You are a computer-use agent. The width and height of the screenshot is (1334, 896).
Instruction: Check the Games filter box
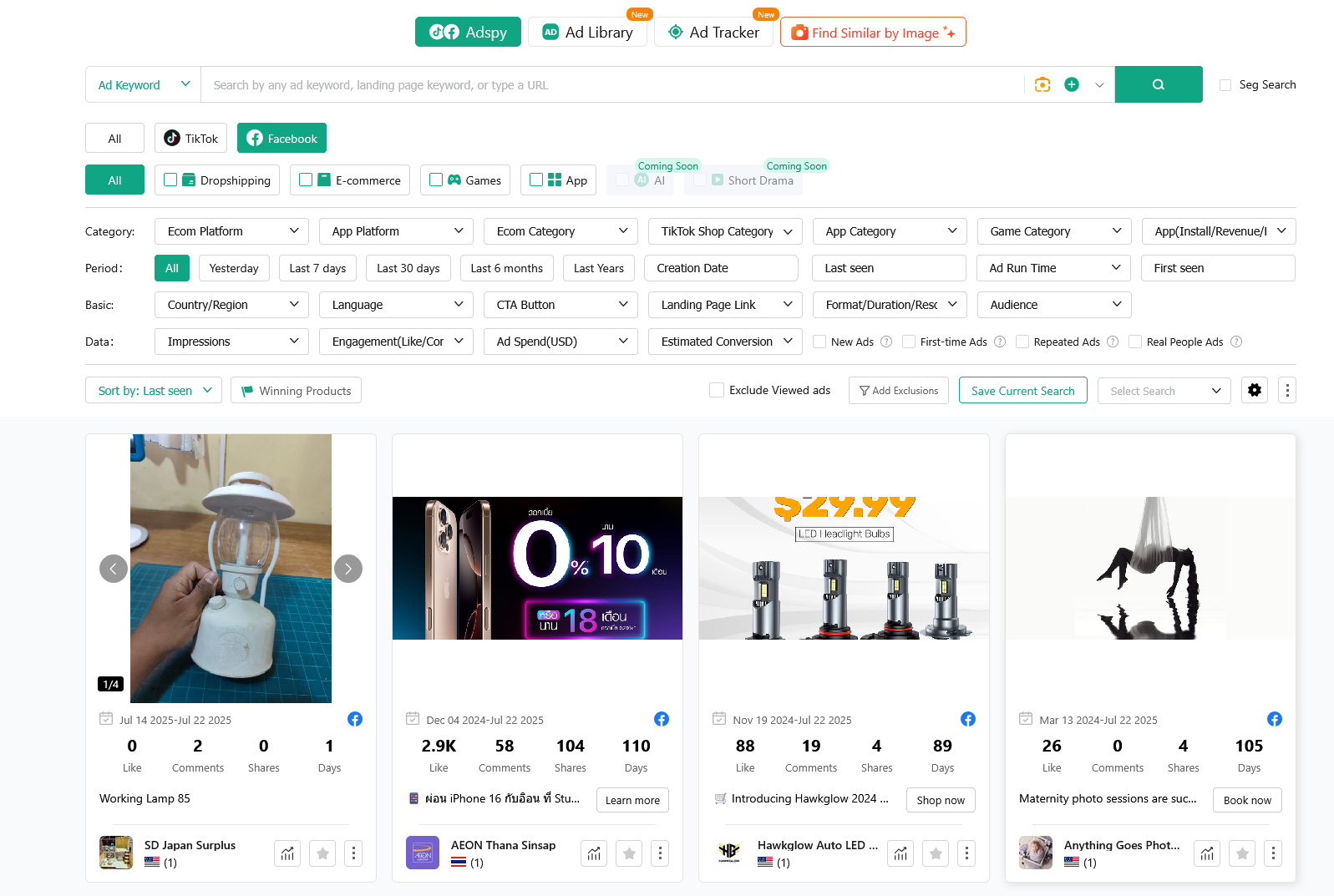[x=436, y=180]
